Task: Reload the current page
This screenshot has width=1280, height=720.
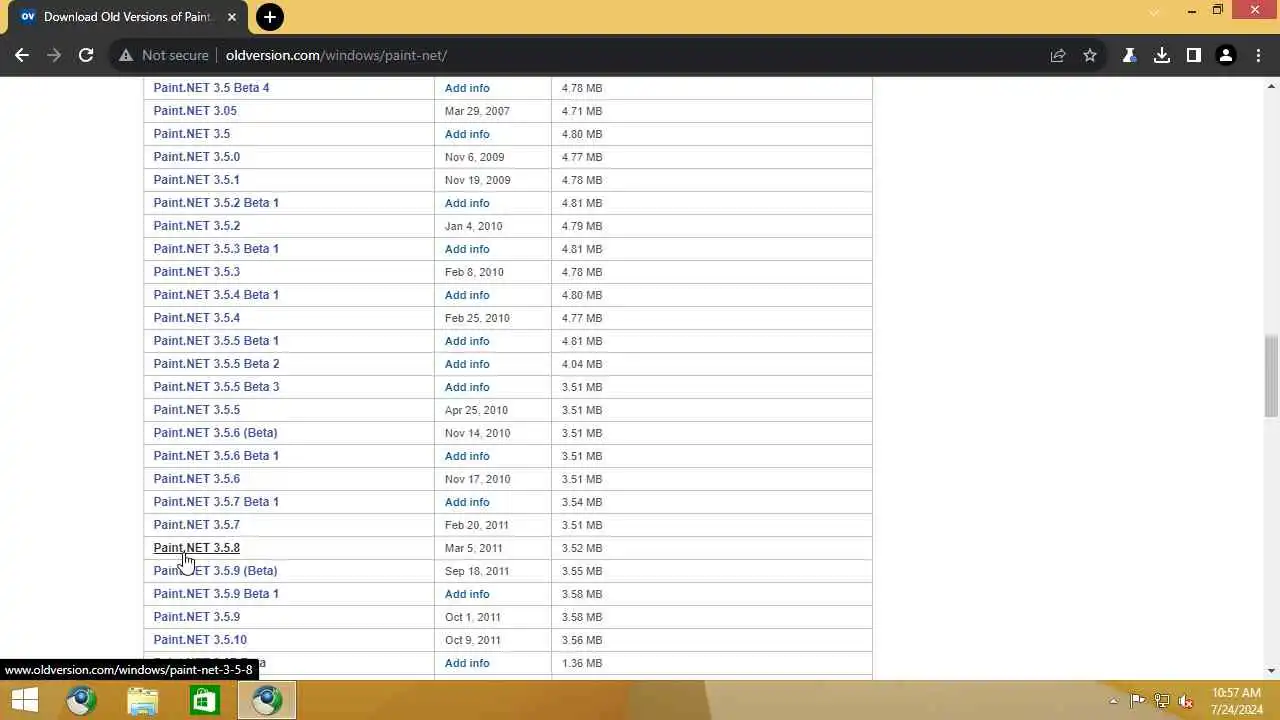Action: pos(86,55)
